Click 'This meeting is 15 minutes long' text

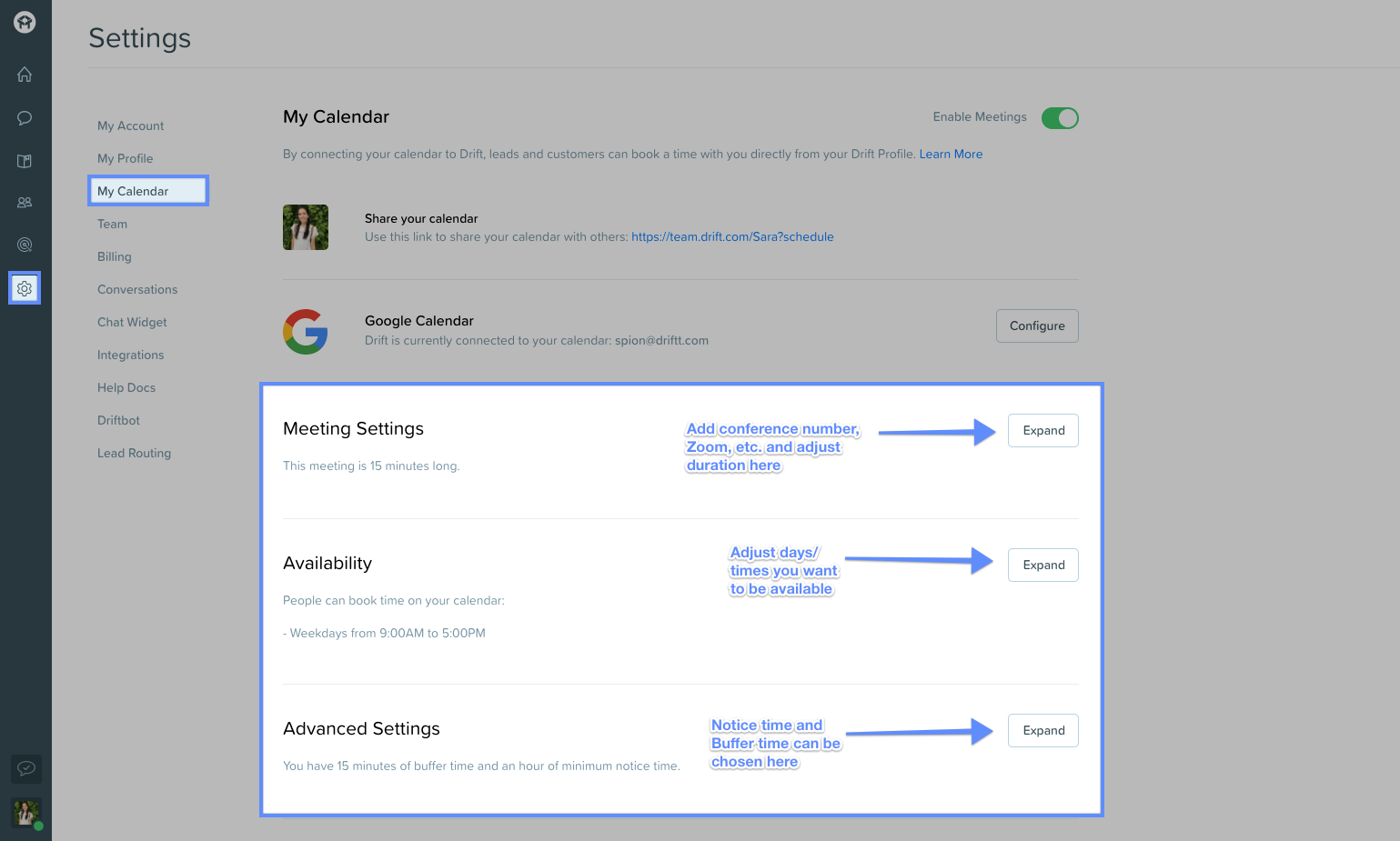371,466
